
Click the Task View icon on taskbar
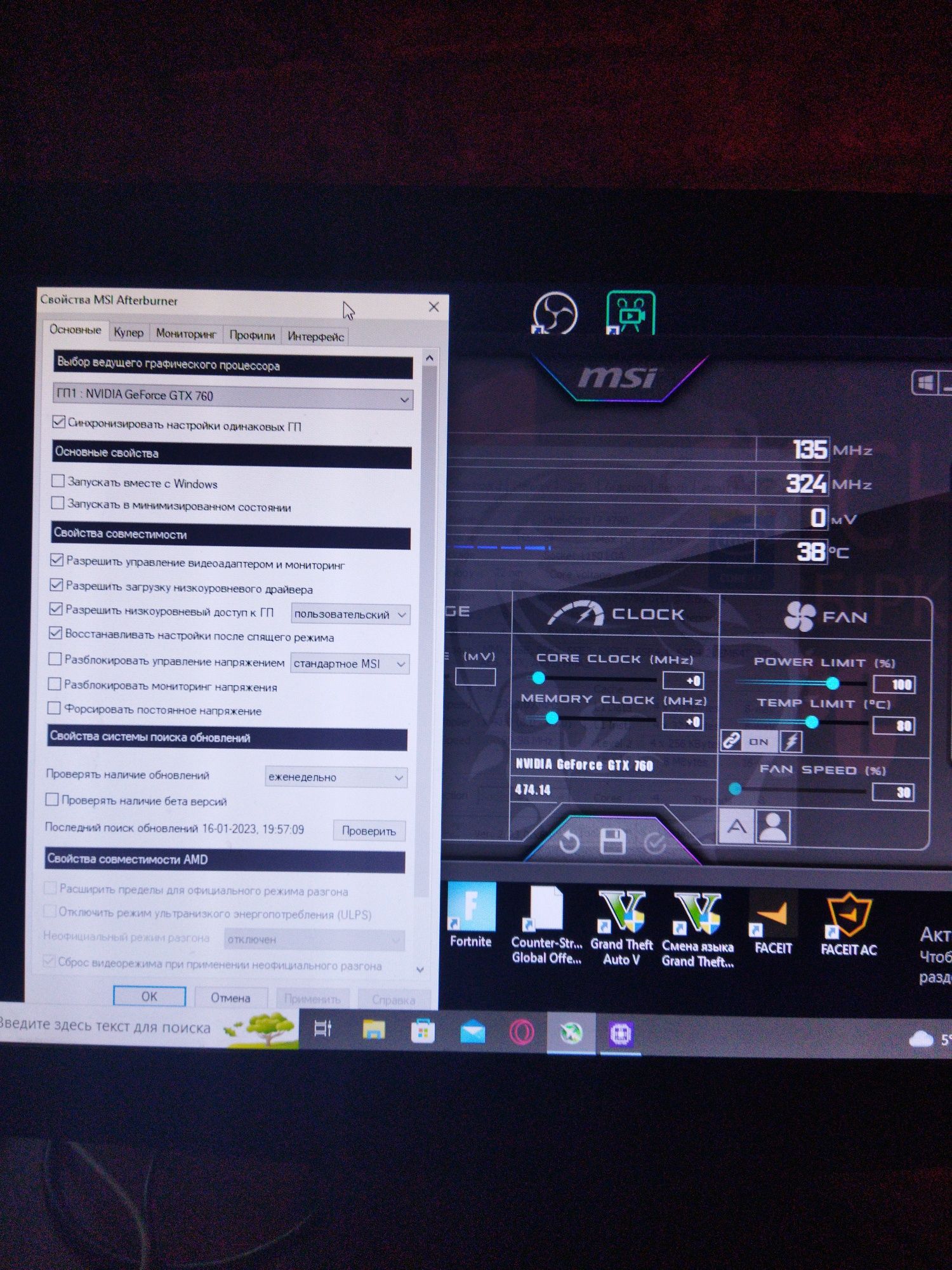323,1029
